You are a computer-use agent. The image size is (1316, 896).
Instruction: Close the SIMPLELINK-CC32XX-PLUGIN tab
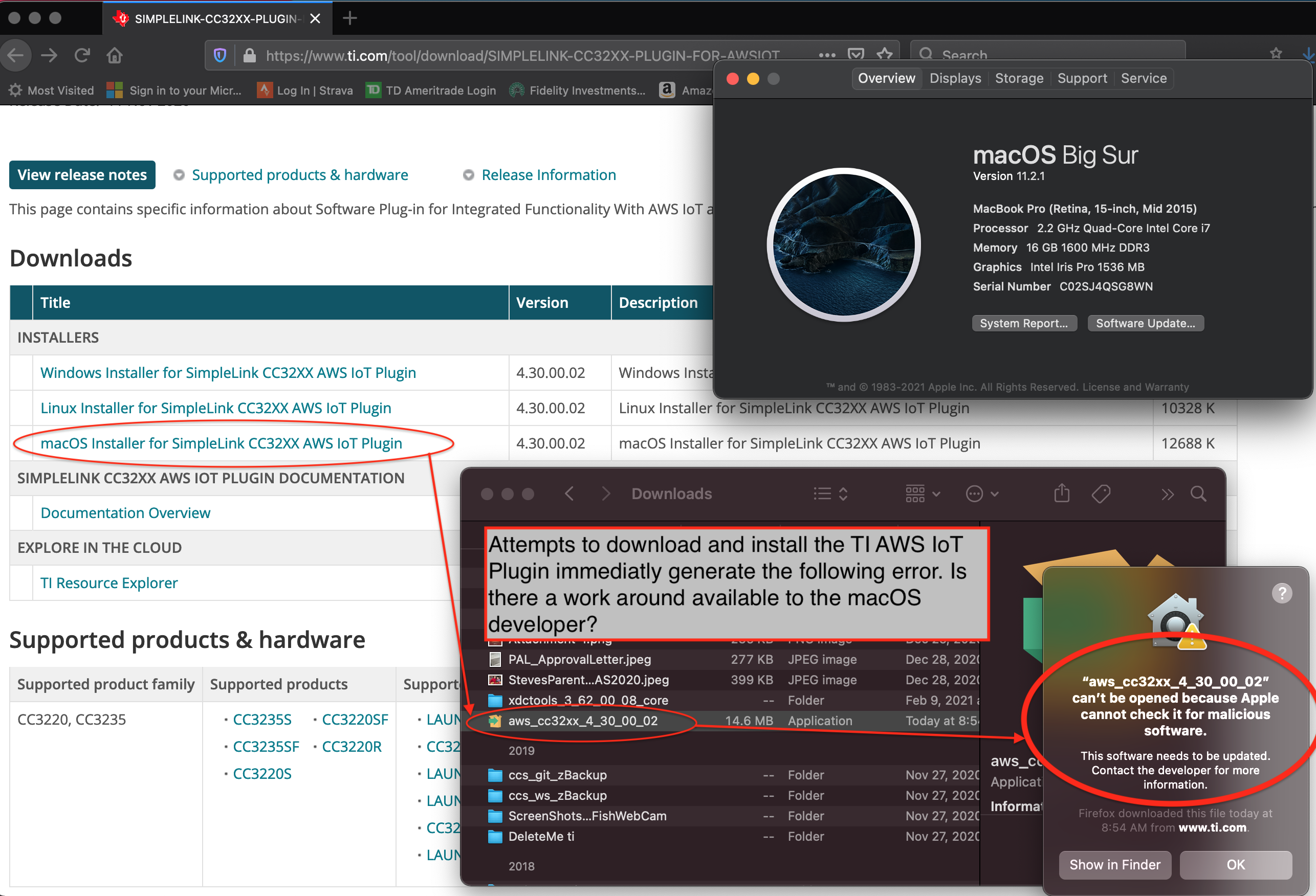pyautogui.click(x=315, y=19)
